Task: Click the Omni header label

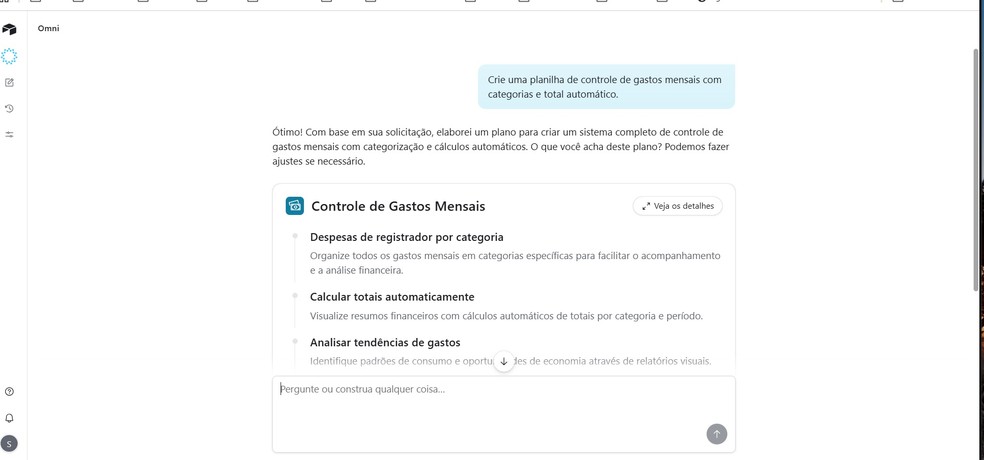Action: pyautogui.click(x=48, y=28)
